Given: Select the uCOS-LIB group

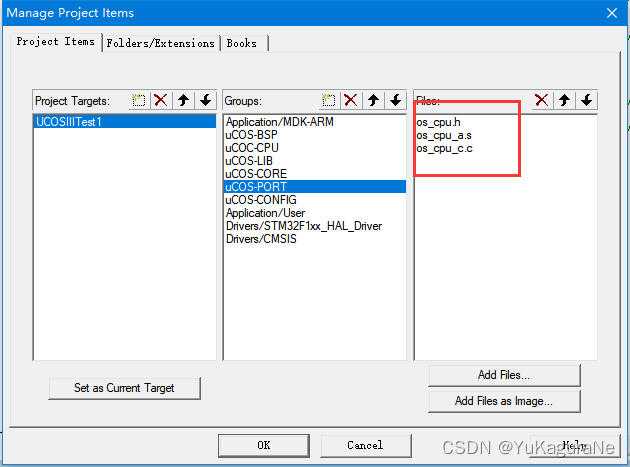Looking at the screenshot, I should pyautogui.click(x=315, y=161).
